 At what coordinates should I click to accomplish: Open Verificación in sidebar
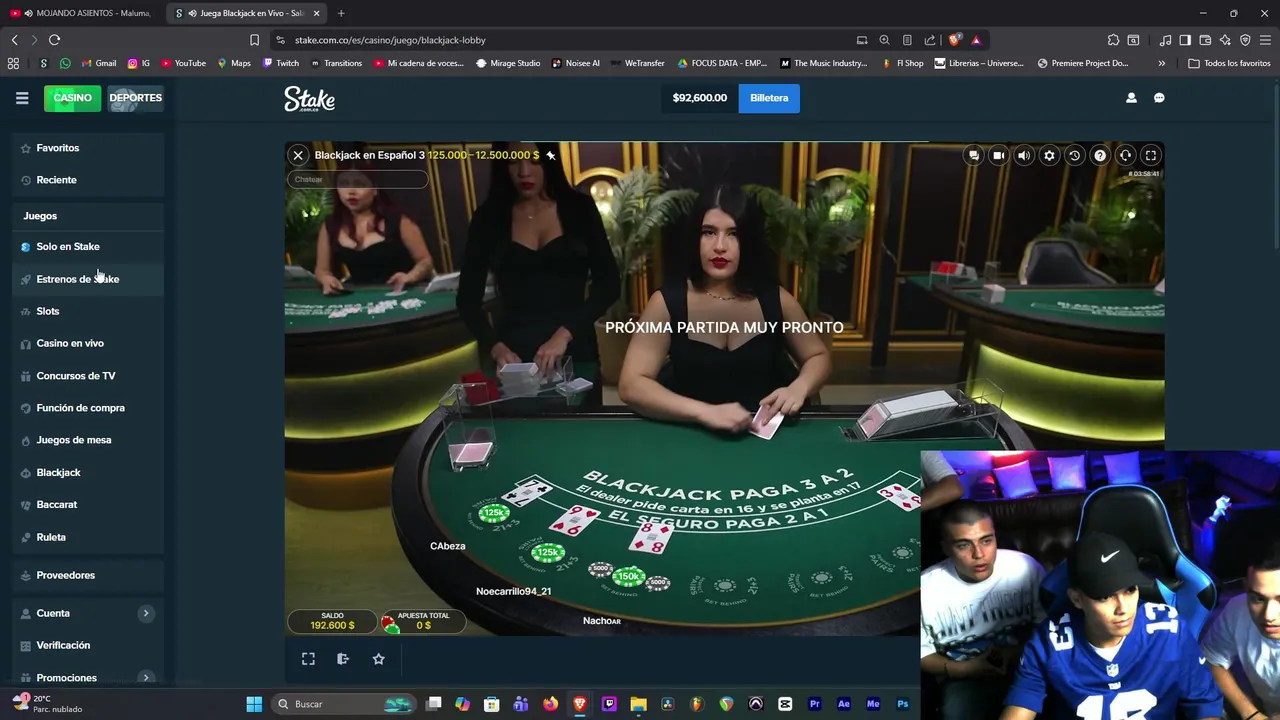point(88,645)
